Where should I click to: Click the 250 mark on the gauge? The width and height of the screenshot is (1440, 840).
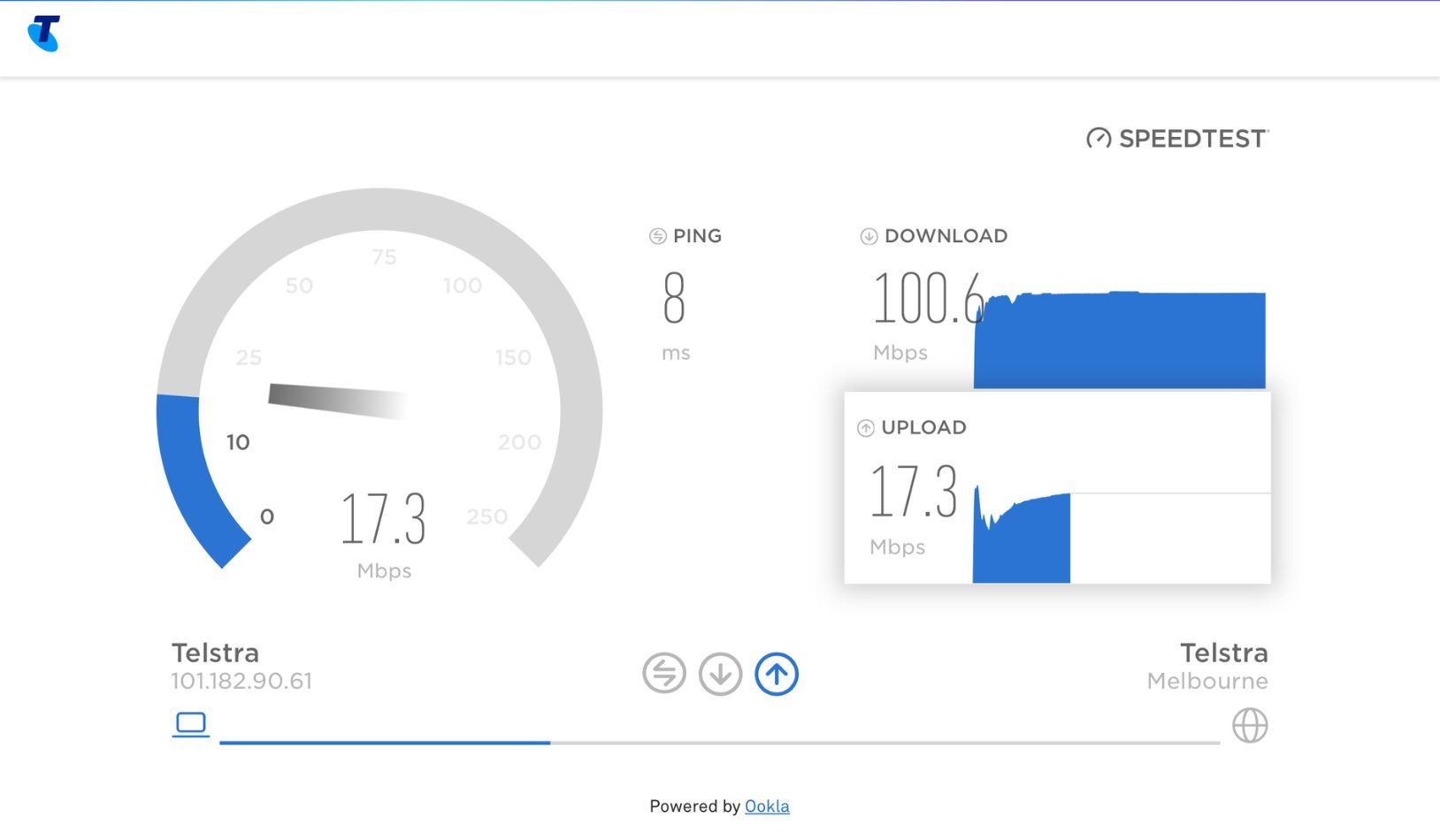(487, 516)
